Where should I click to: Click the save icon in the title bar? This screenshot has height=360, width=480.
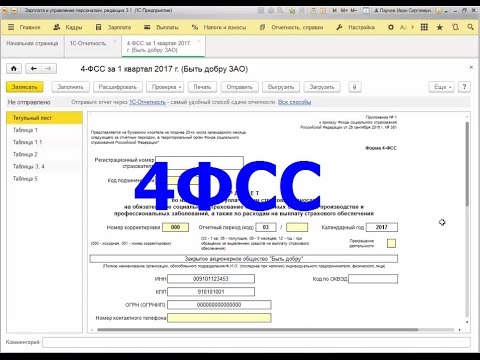261,11
